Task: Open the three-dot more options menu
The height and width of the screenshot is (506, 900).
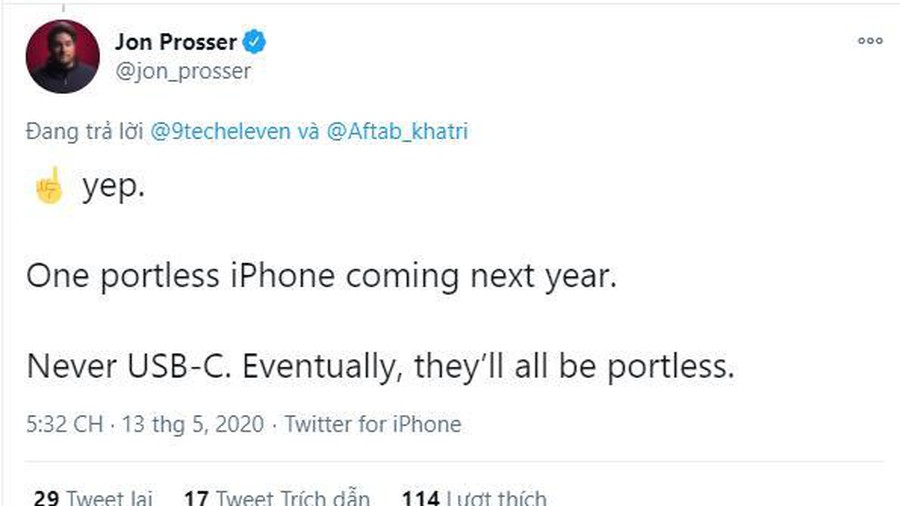Action: 870,41
